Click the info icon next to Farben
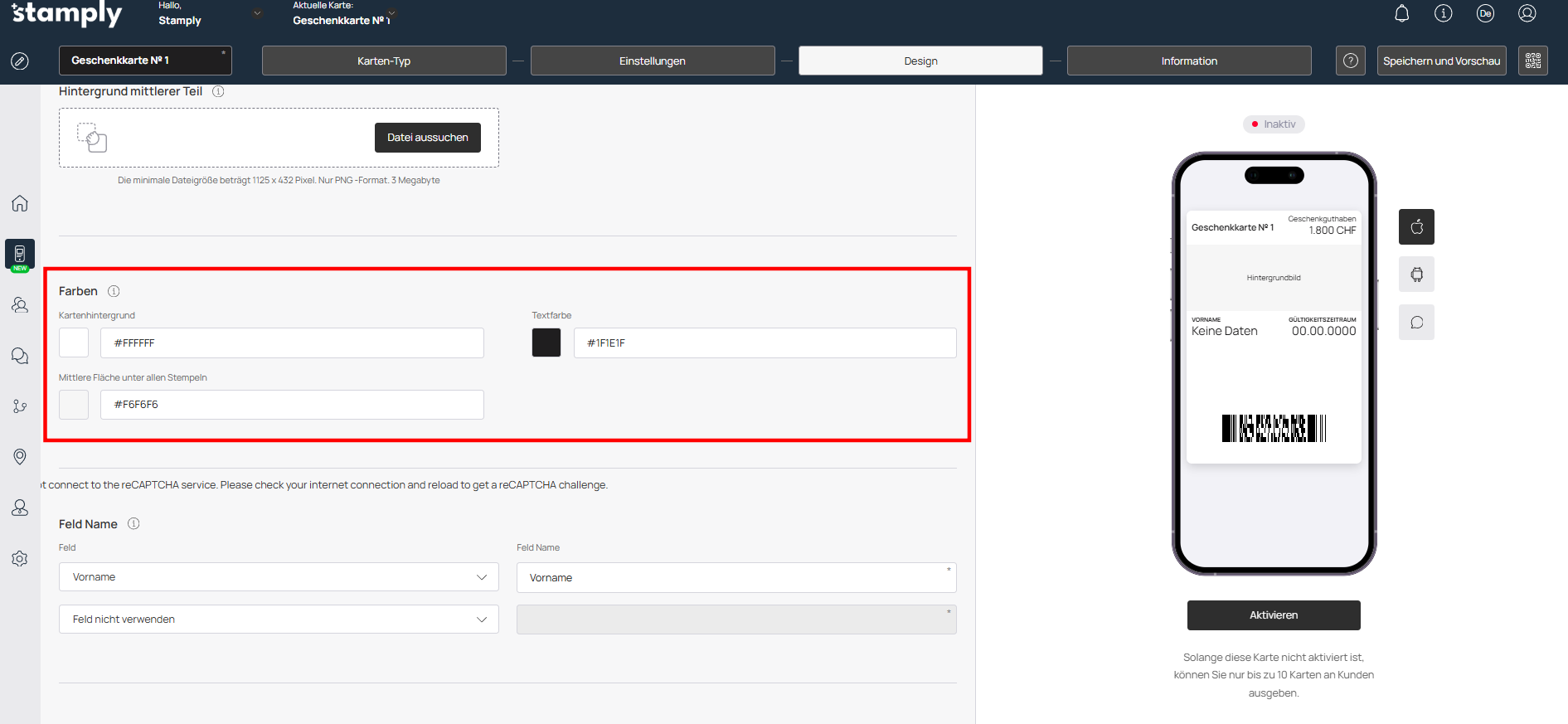This screenshot has height=724, width=1568. coord(114,291)
